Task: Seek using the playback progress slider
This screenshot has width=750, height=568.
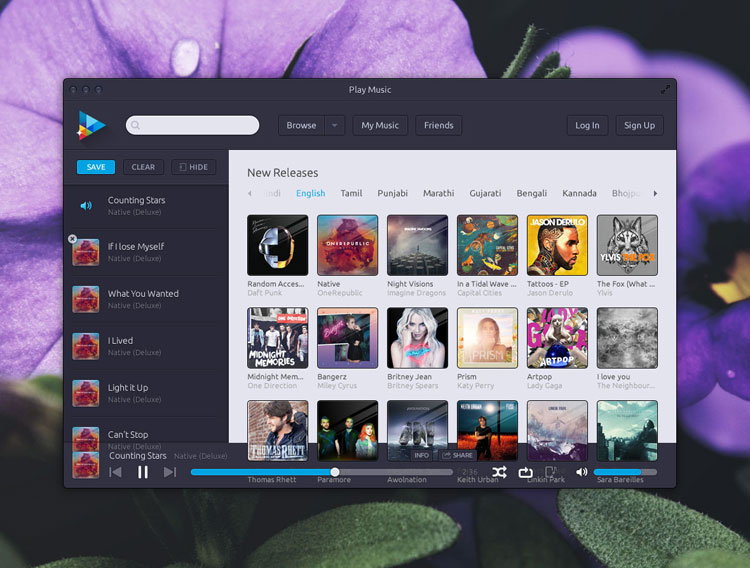Action: tap(321, 472)
